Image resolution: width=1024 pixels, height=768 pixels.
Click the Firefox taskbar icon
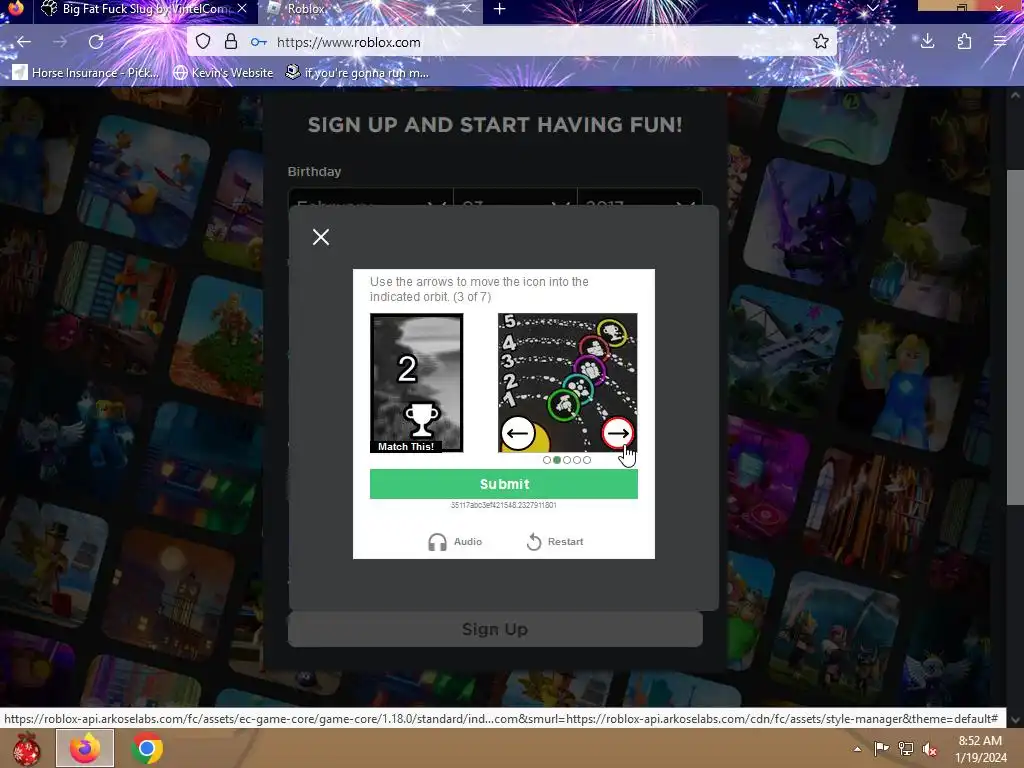click(85, 748)
